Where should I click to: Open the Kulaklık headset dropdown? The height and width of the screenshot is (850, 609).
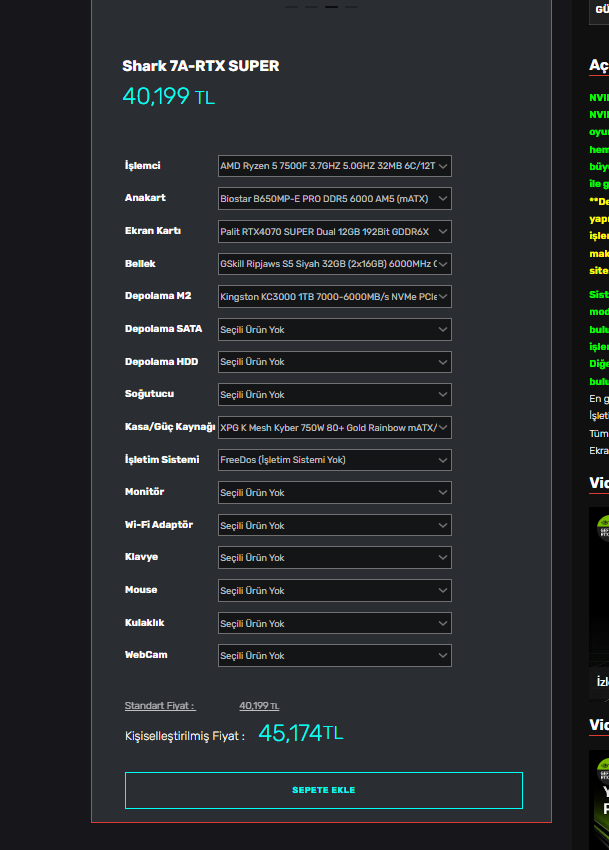click(335, 623)
